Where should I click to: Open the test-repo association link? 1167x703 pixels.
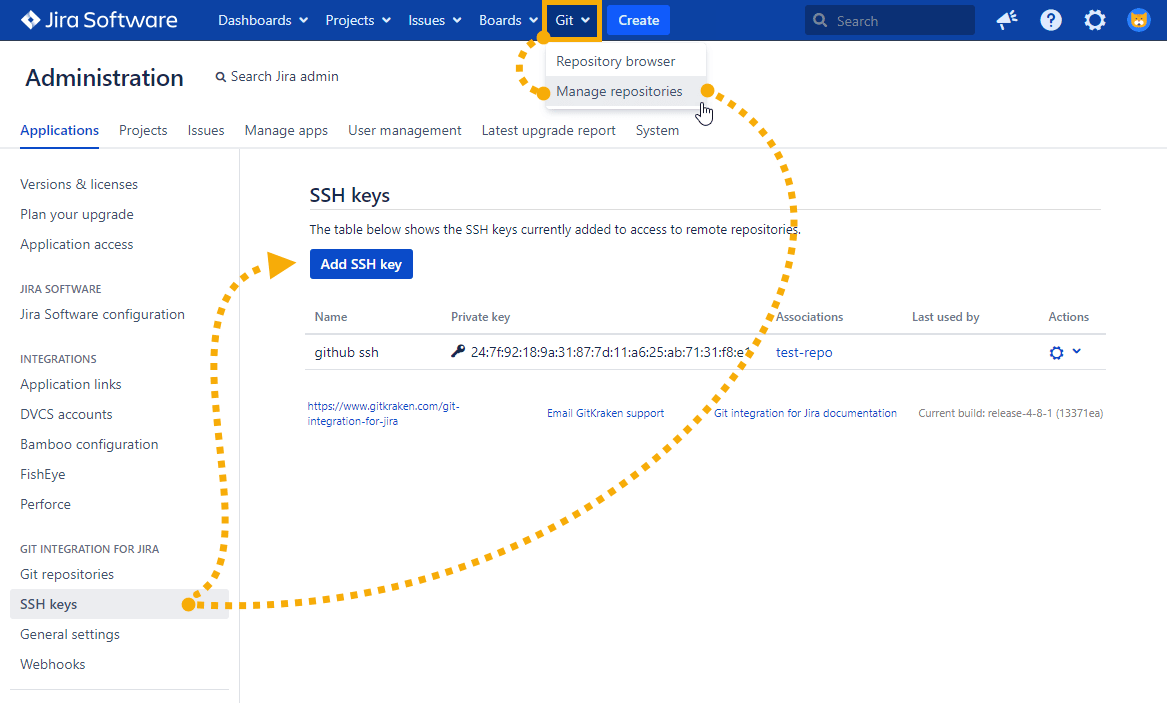[x=804, y=353]
